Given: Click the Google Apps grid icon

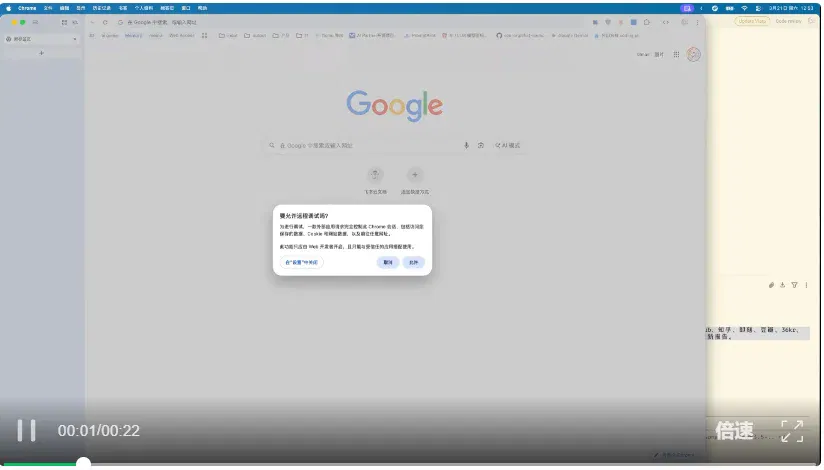Looking at the screenshot, I should click(676, 55).
